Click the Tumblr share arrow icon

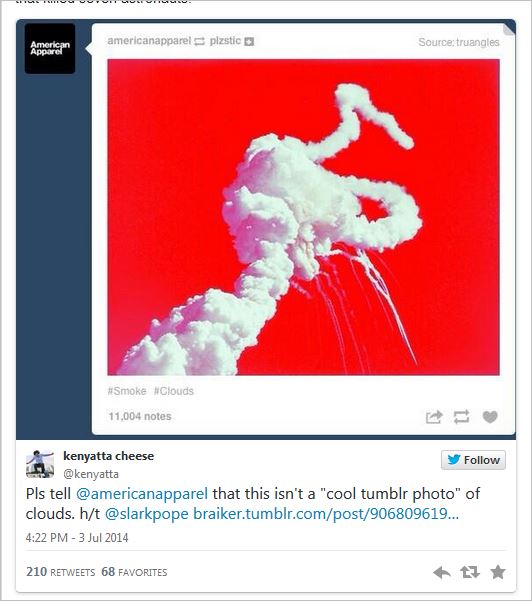434,417
